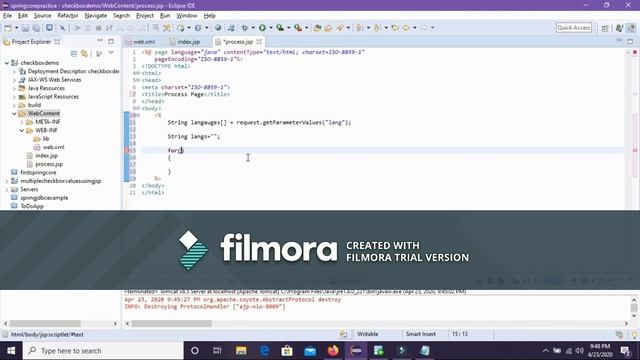The width and height of the screenshot is (640, 360).
Task: Open the Mail app from taskbar
Action: tap(310, 351)
